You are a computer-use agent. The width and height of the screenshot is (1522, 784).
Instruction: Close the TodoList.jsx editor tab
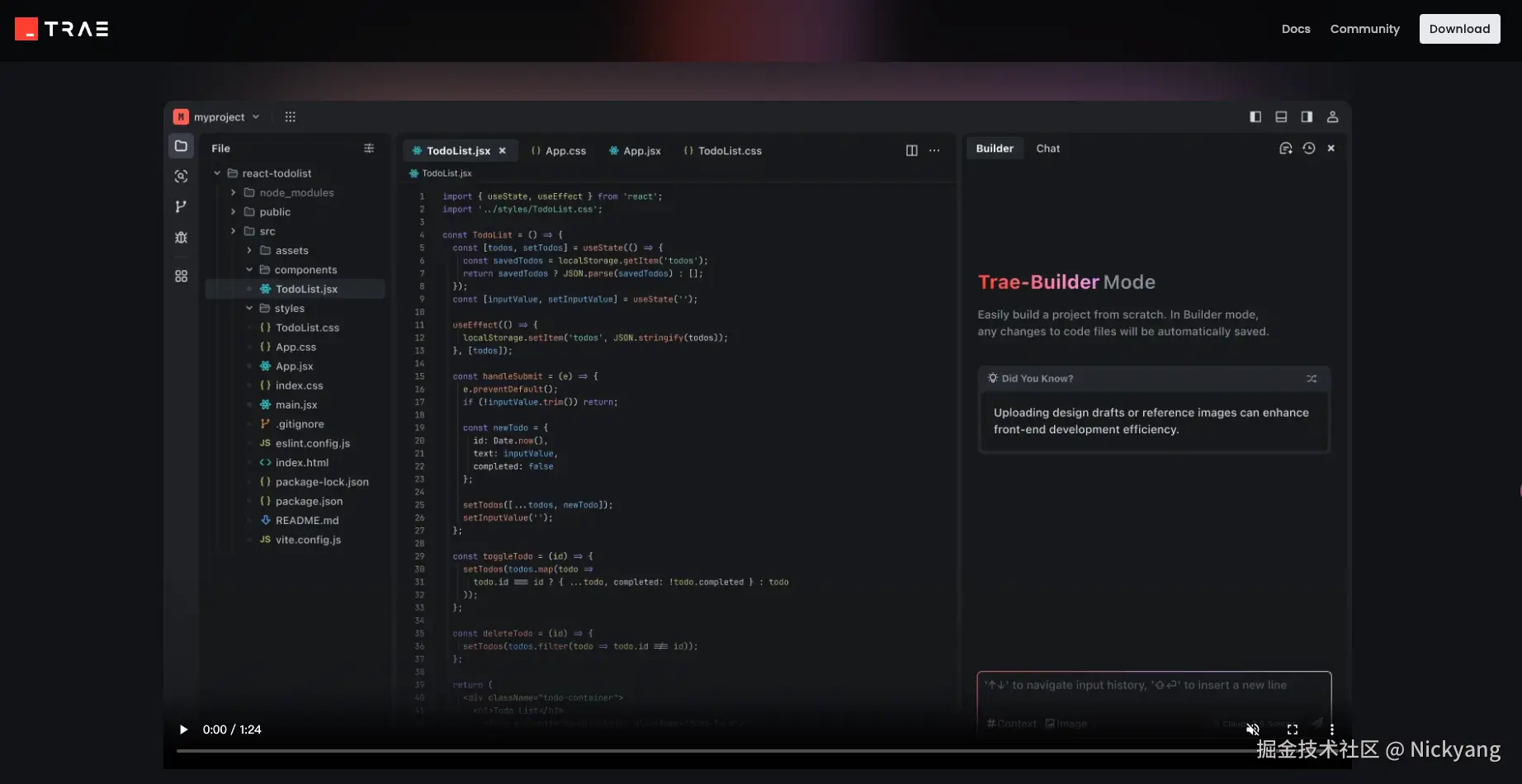[502, 151]
